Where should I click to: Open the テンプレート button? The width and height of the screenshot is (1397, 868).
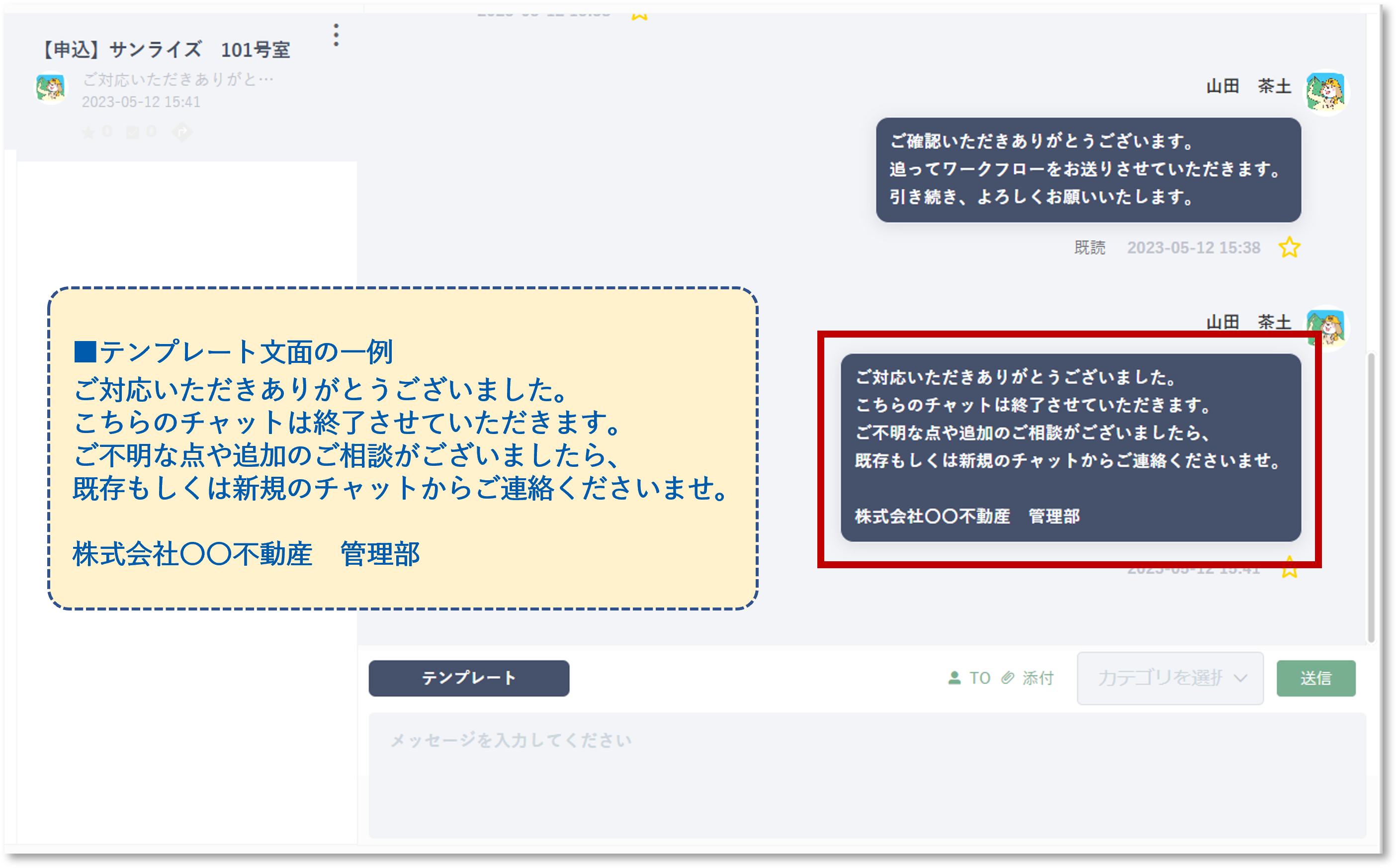tap(468, 678)
